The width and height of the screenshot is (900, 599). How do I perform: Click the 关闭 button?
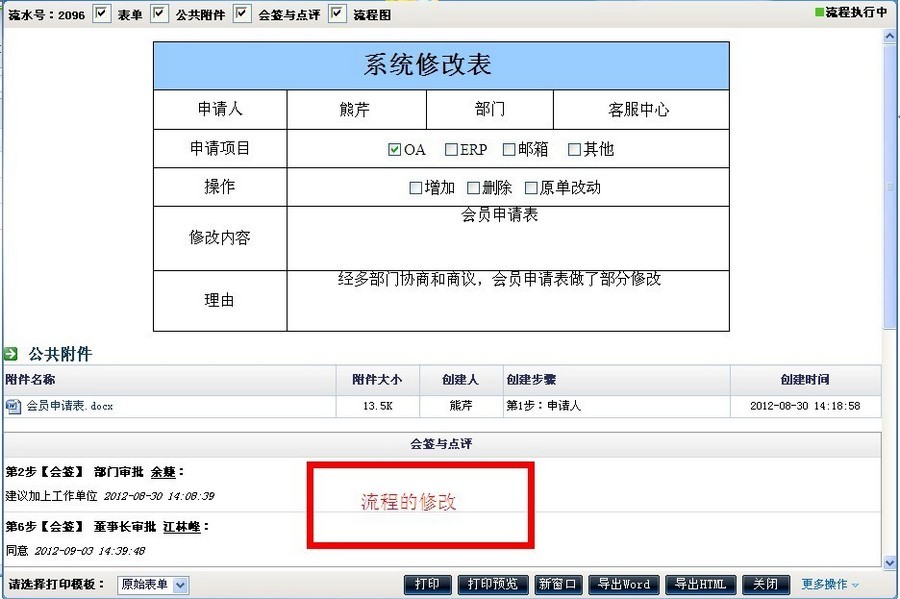pos(765,584)
